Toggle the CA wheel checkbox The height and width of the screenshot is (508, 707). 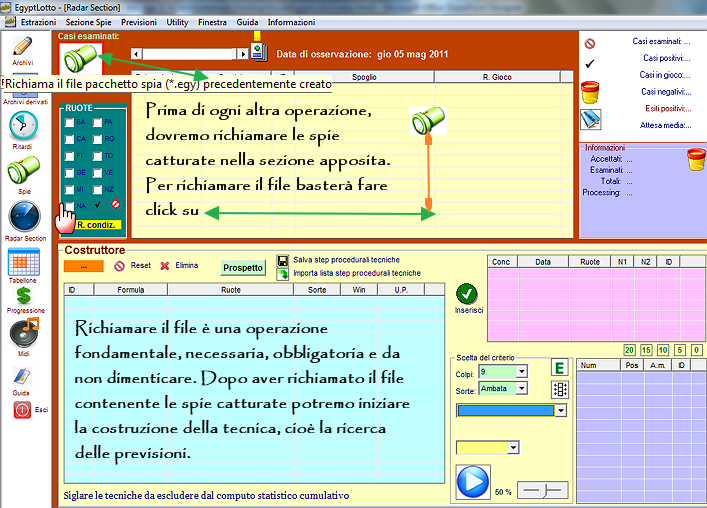coord(69,139)
